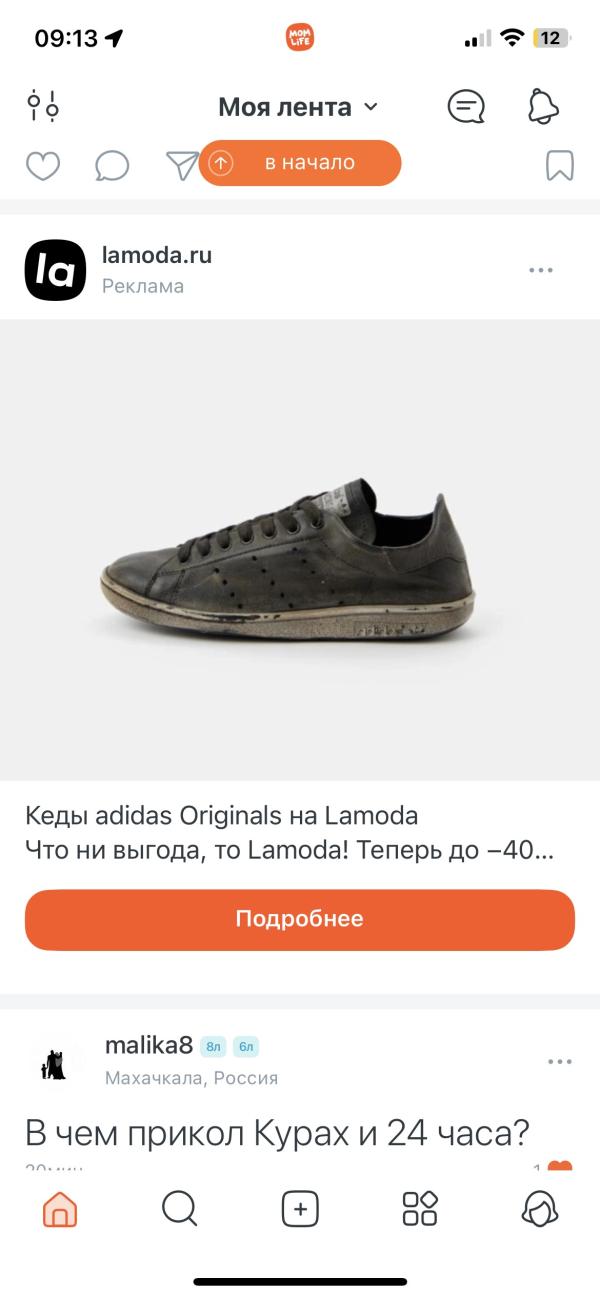
Task: Open the lamoda.ru ad options menu
Action: (541, 270)
